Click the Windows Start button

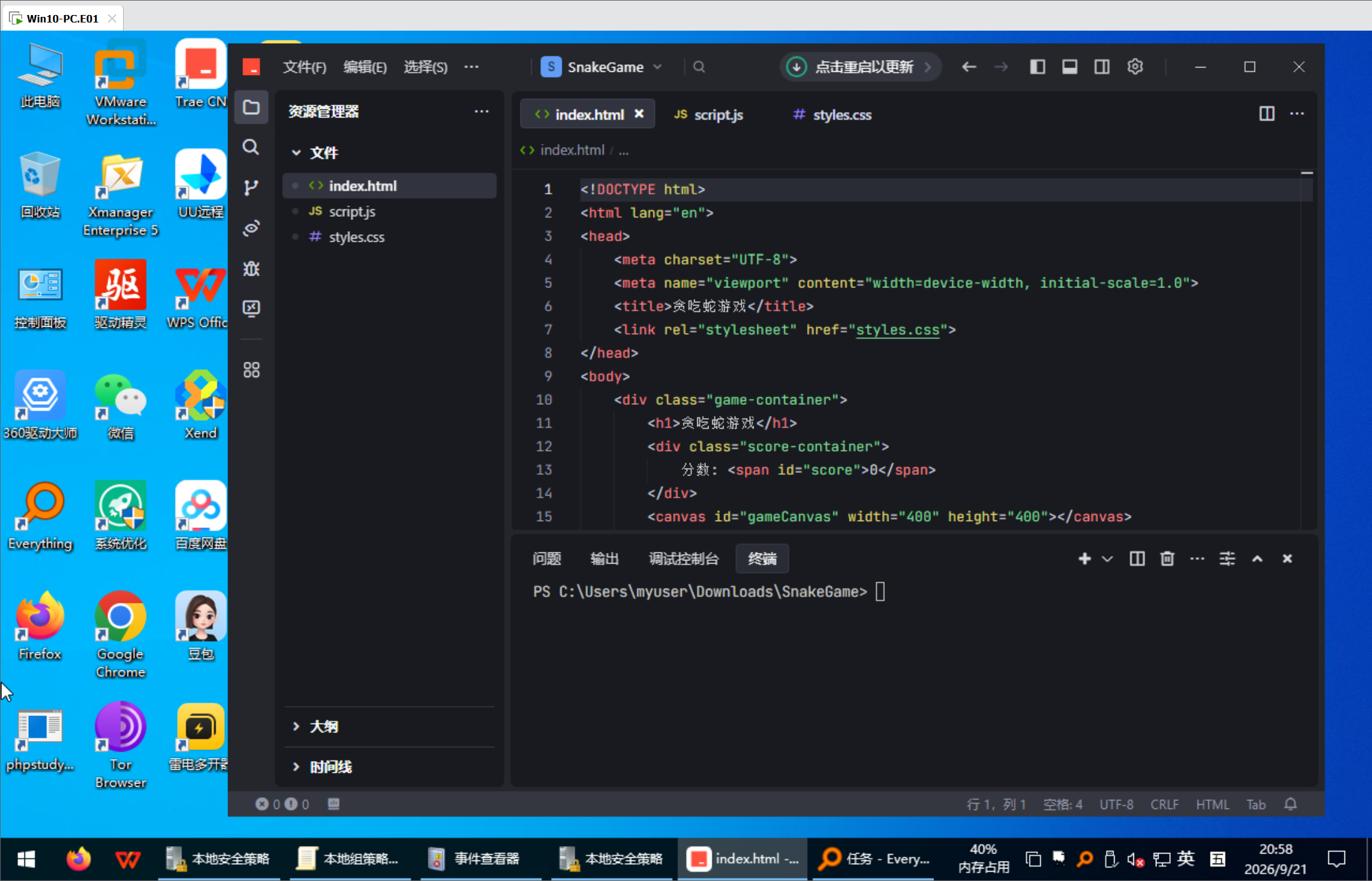26,859
